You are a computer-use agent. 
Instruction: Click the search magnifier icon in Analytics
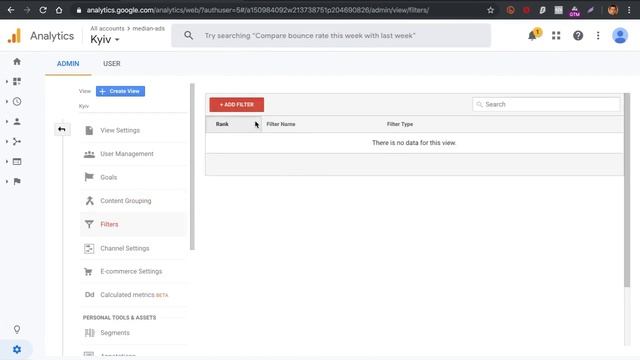pyautogui.click(x=188, y=36)
